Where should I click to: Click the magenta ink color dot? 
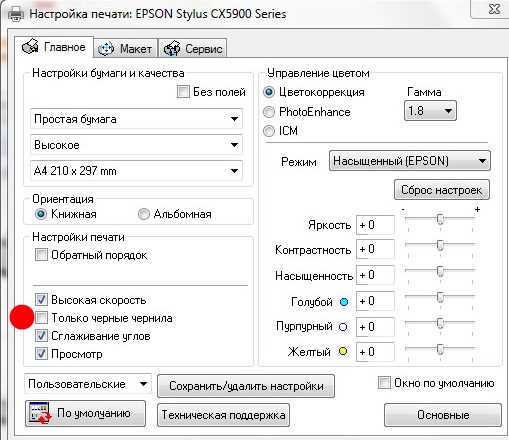[x=343, y=327]
